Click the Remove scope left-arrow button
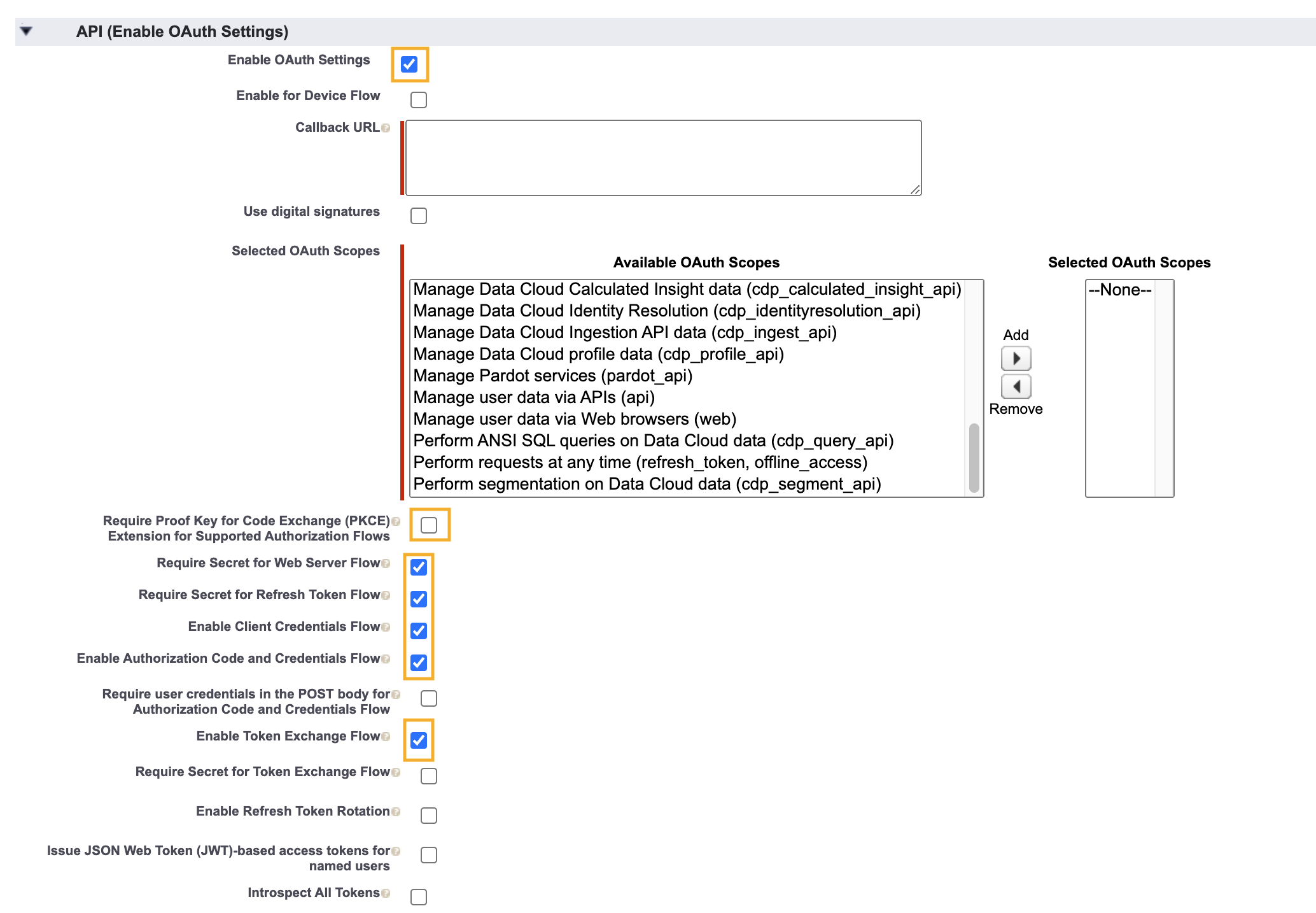Viewport: 1316px width, 913px height. [x=1016, y=386]
